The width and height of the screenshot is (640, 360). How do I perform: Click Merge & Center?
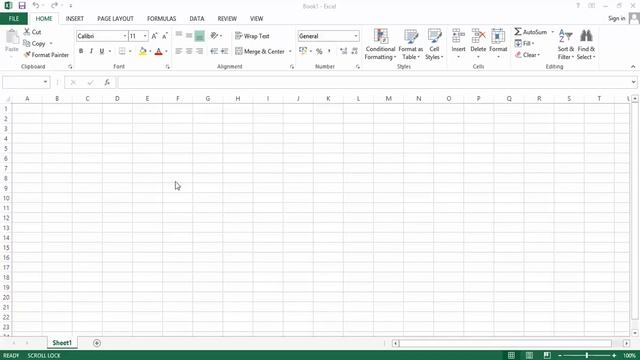coord(260,51)
